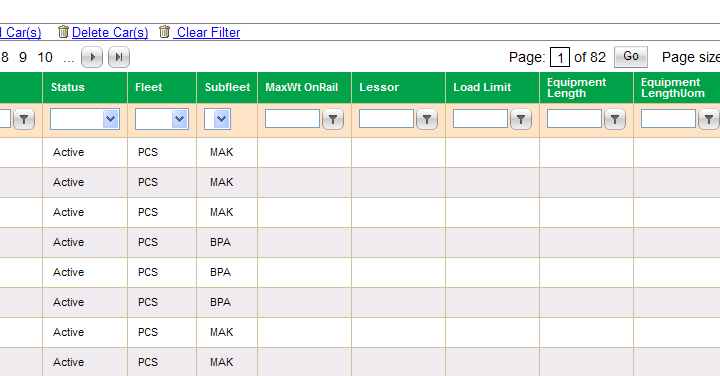Click the Clear Filter link
The height and width of the screenshot is (376, 720).
(x=208, y=32)
